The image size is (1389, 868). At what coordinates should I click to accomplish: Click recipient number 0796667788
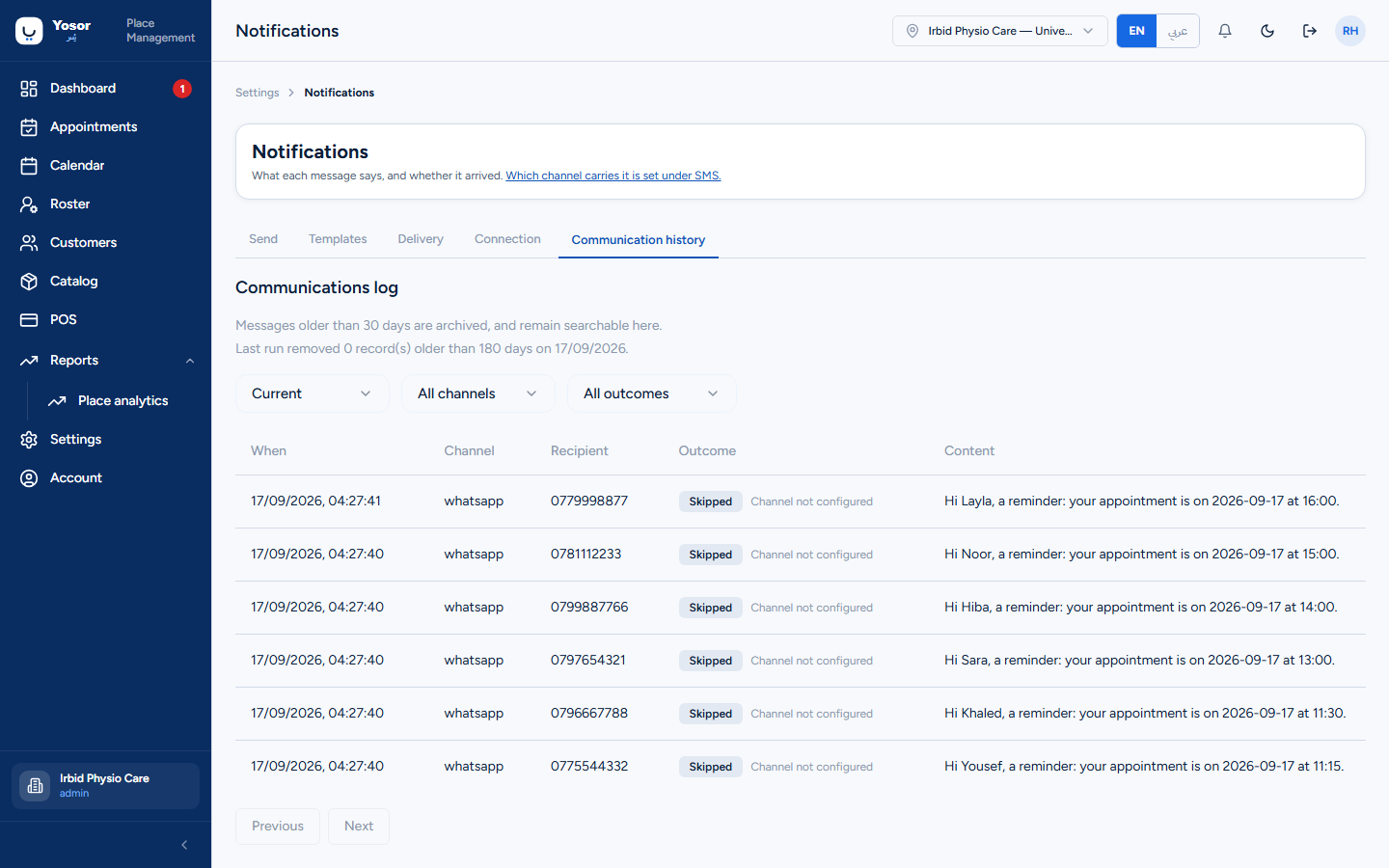[589, 714]
